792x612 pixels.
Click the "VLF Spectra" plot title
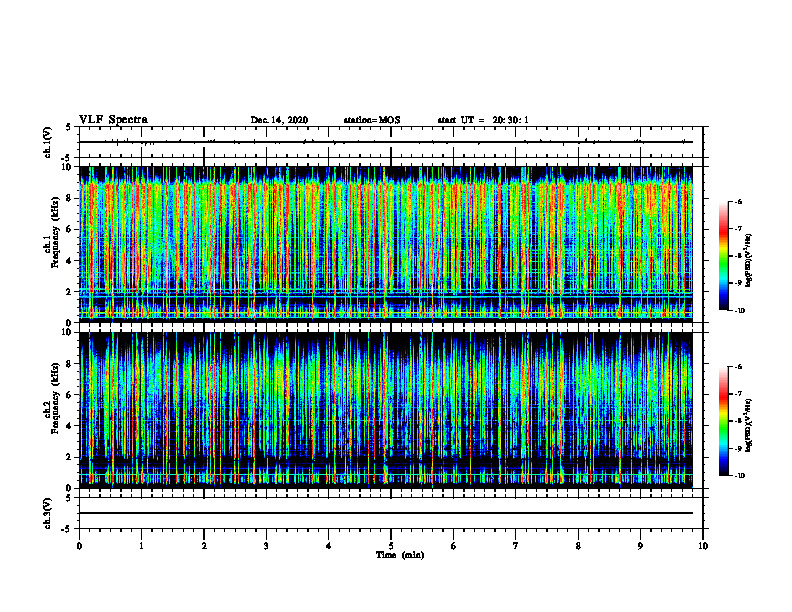tap(113, 120)
